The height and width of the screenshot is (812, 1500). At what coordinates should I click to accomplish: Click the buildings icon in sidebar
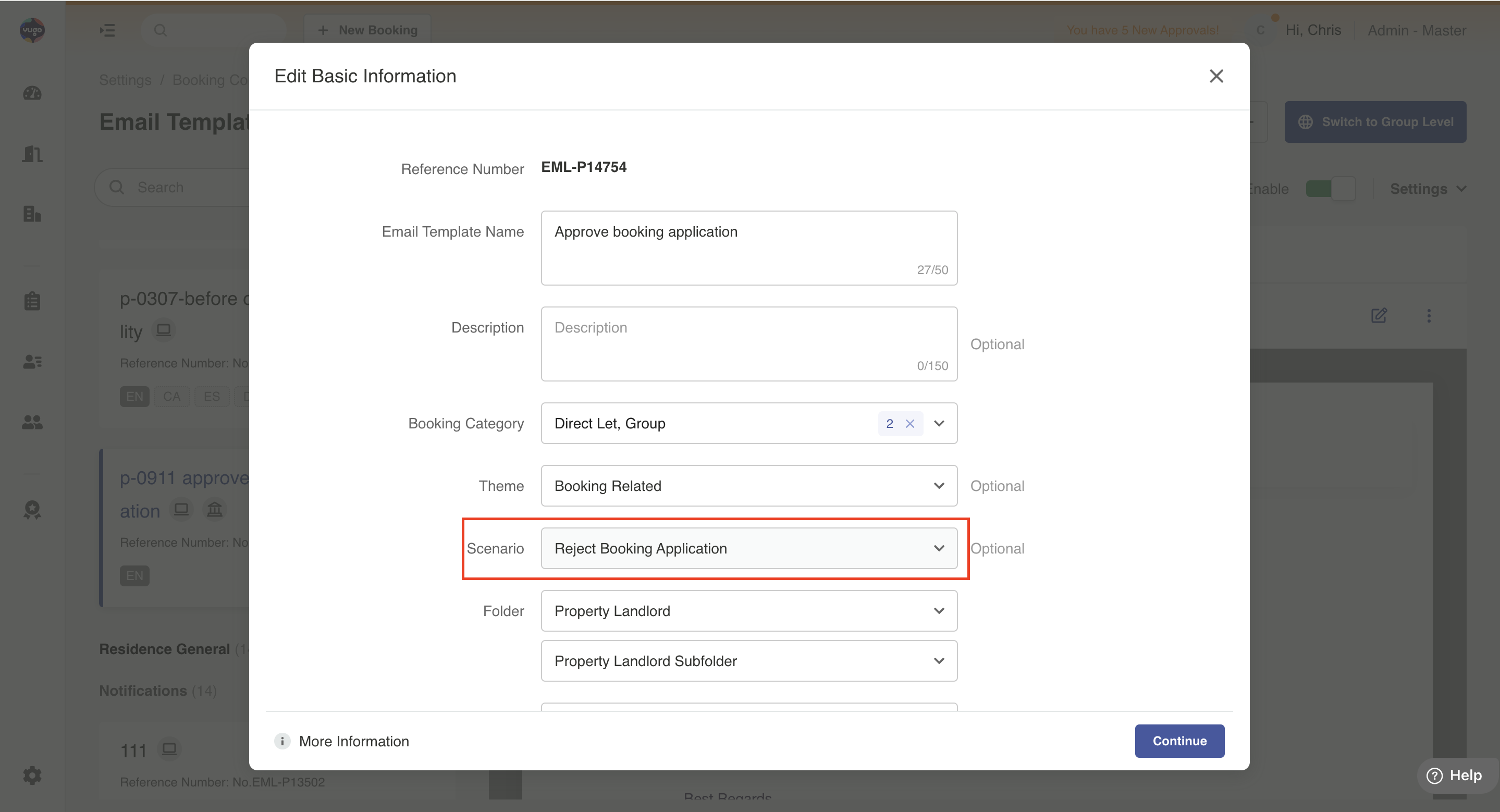tap(32, 214)
